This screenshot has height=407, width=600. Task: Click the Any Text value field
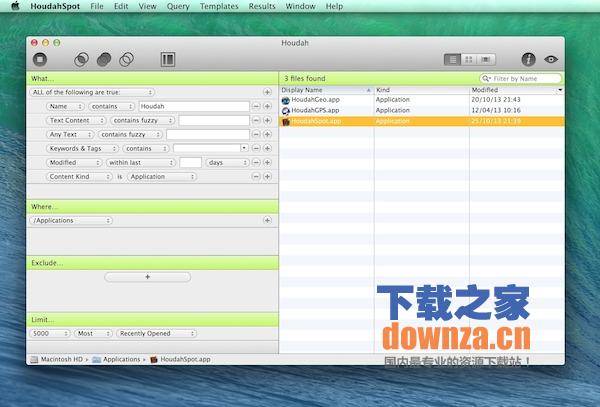pos(208,135)
